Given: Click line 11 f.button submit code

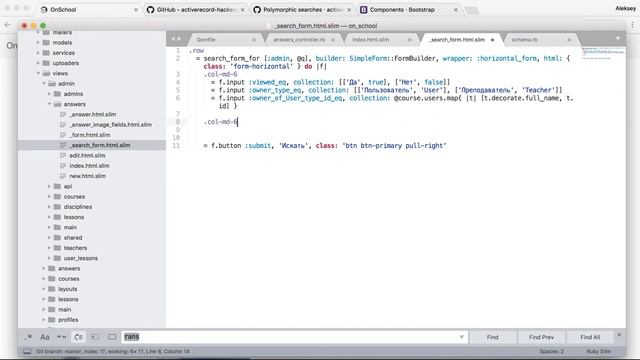Looking at the screenshot, I should point(324,146).
